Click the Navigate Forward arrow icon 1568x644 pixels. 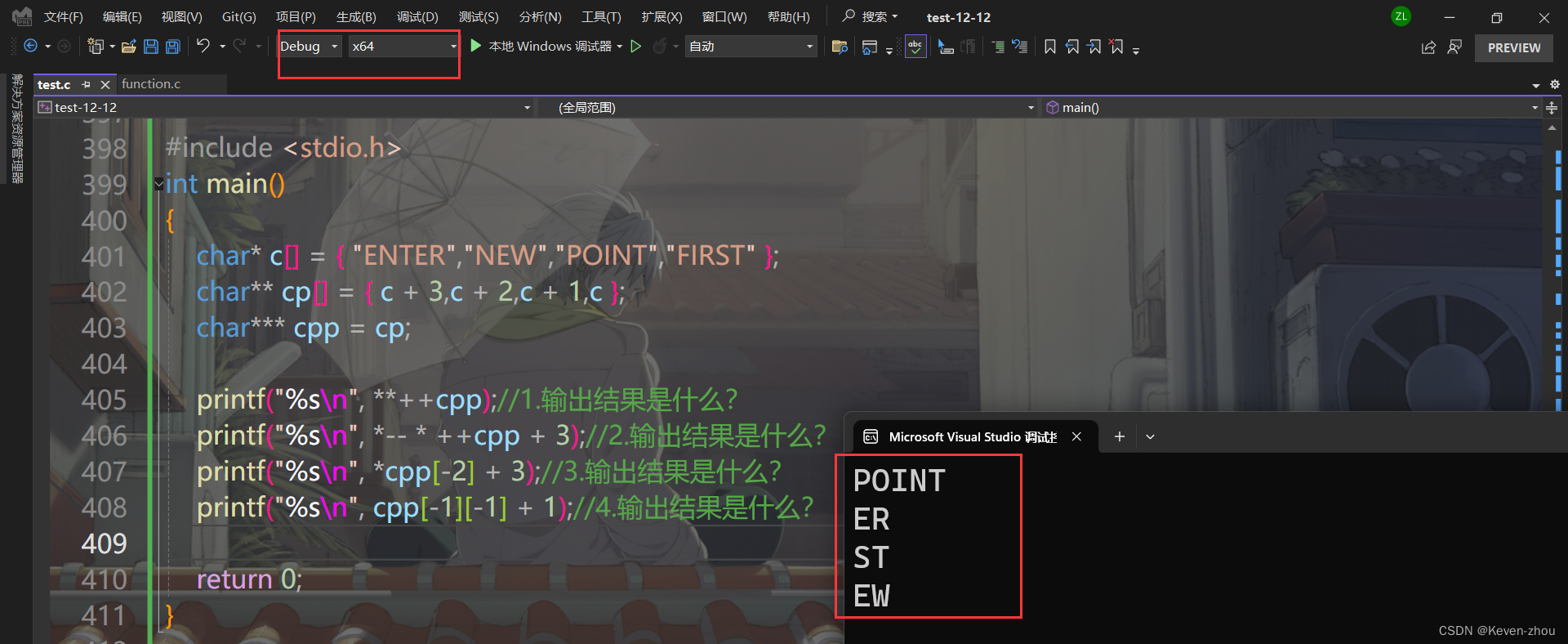pyautogui.click(x=64, y=47)
